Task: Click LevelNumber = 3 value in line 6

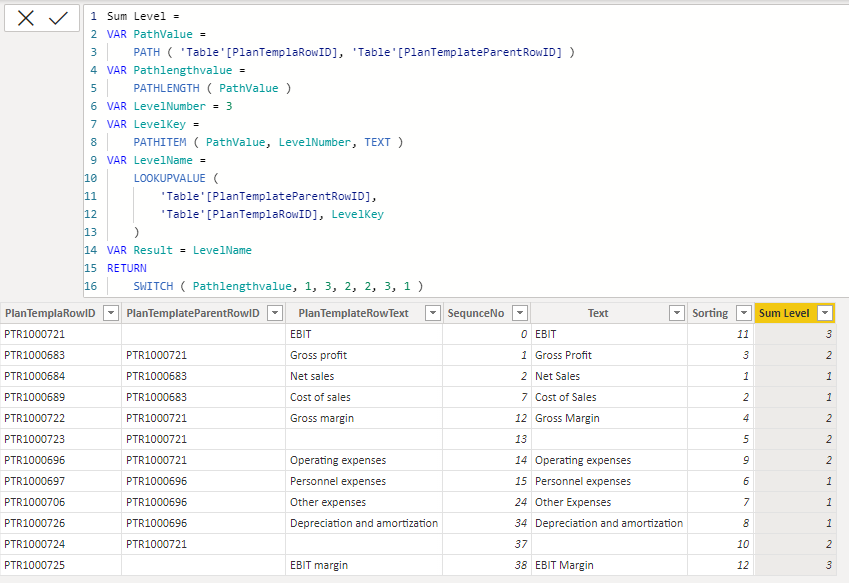Action: (229, 106)
